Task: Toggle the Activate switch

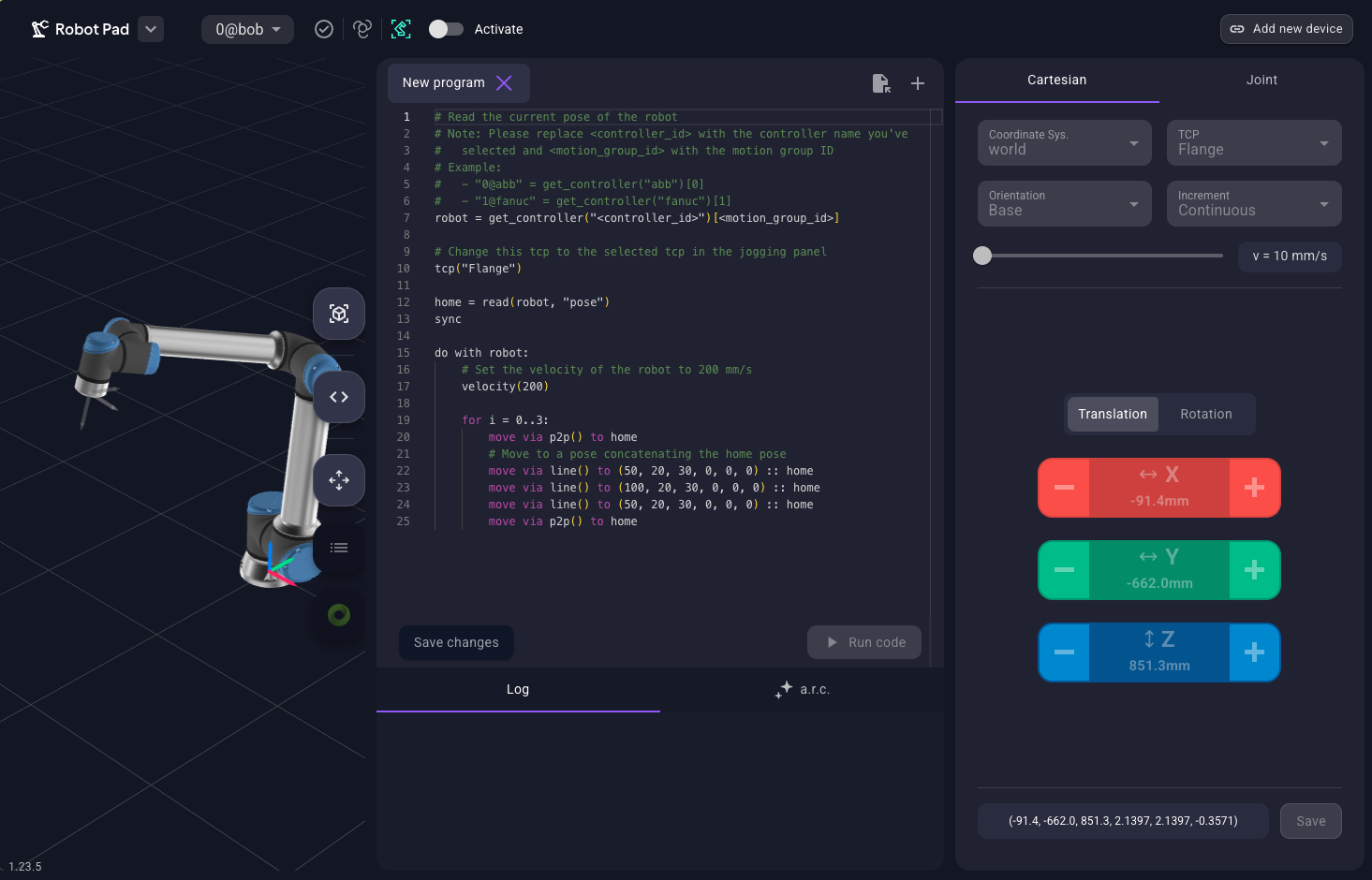Action: 446,29
